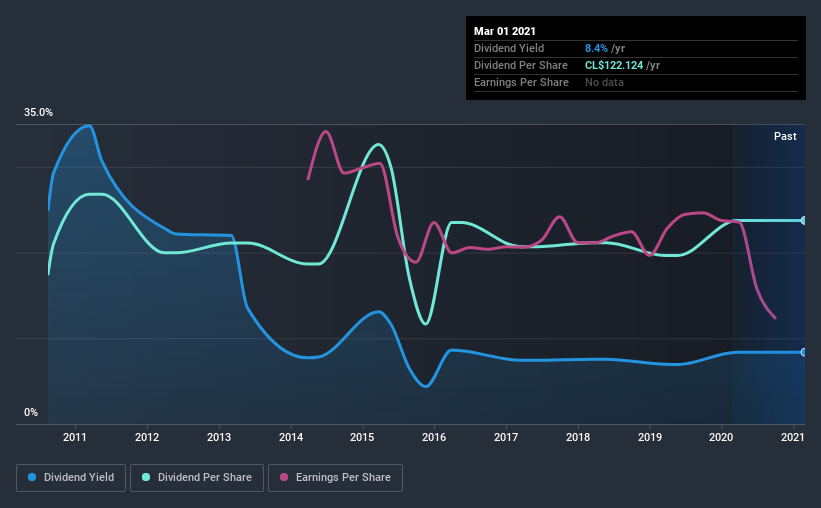Click the Past region label
This screenshot has width=821, height=508.
[785, 136]
